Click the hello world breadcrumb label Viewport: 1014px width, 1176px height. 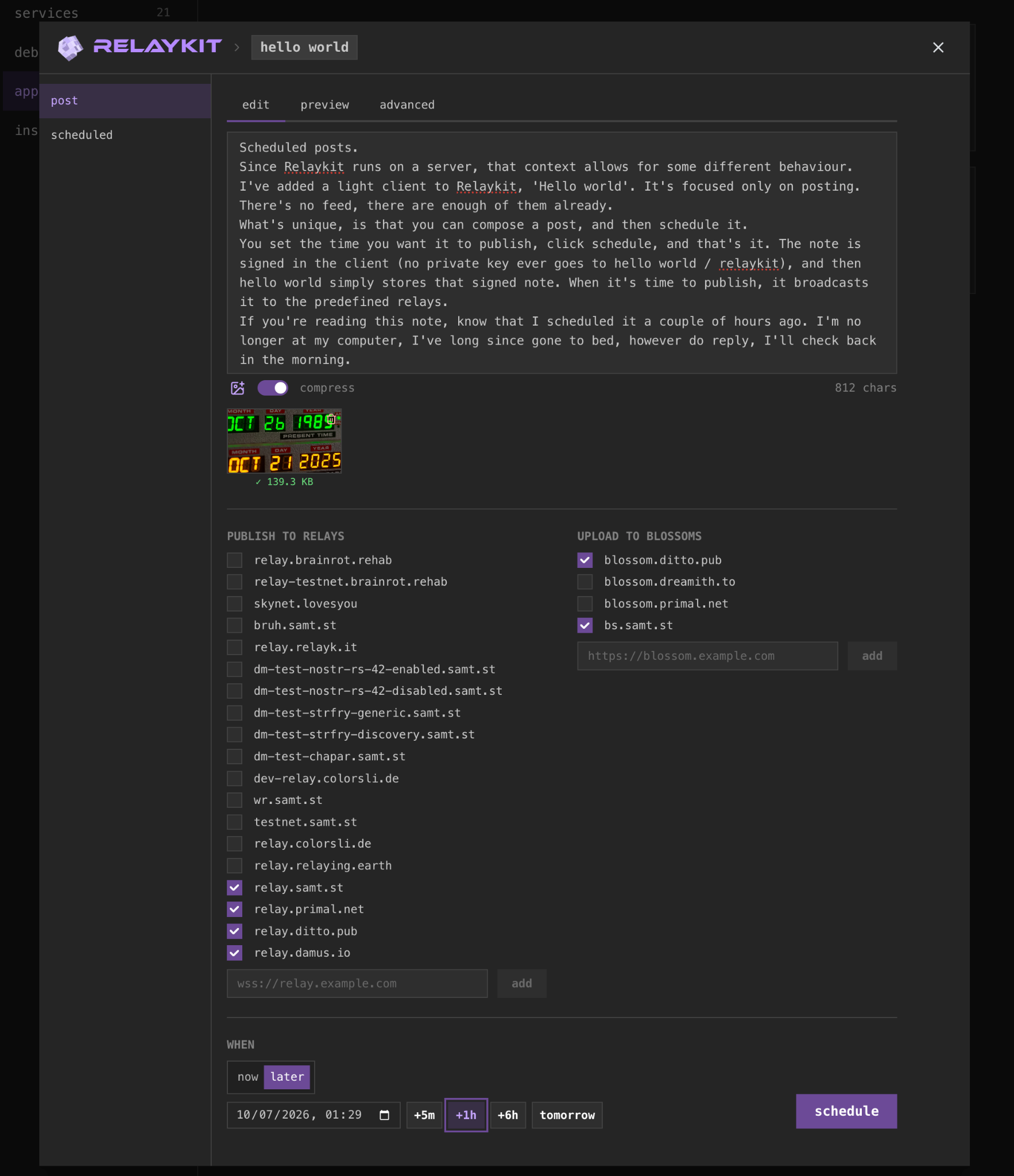pos(304,47)
